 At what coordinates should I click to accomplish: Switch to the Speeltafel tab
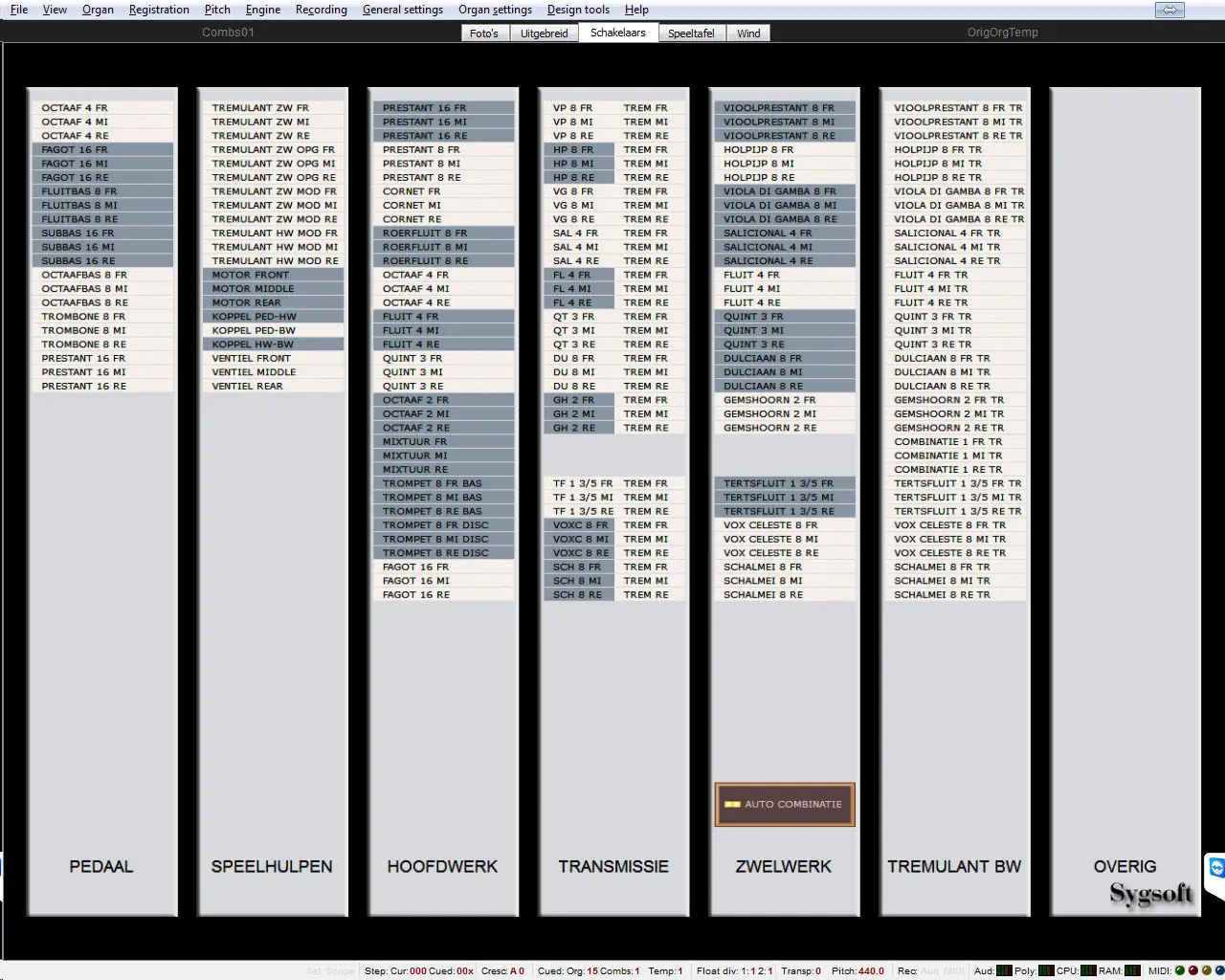click(691, 33)
